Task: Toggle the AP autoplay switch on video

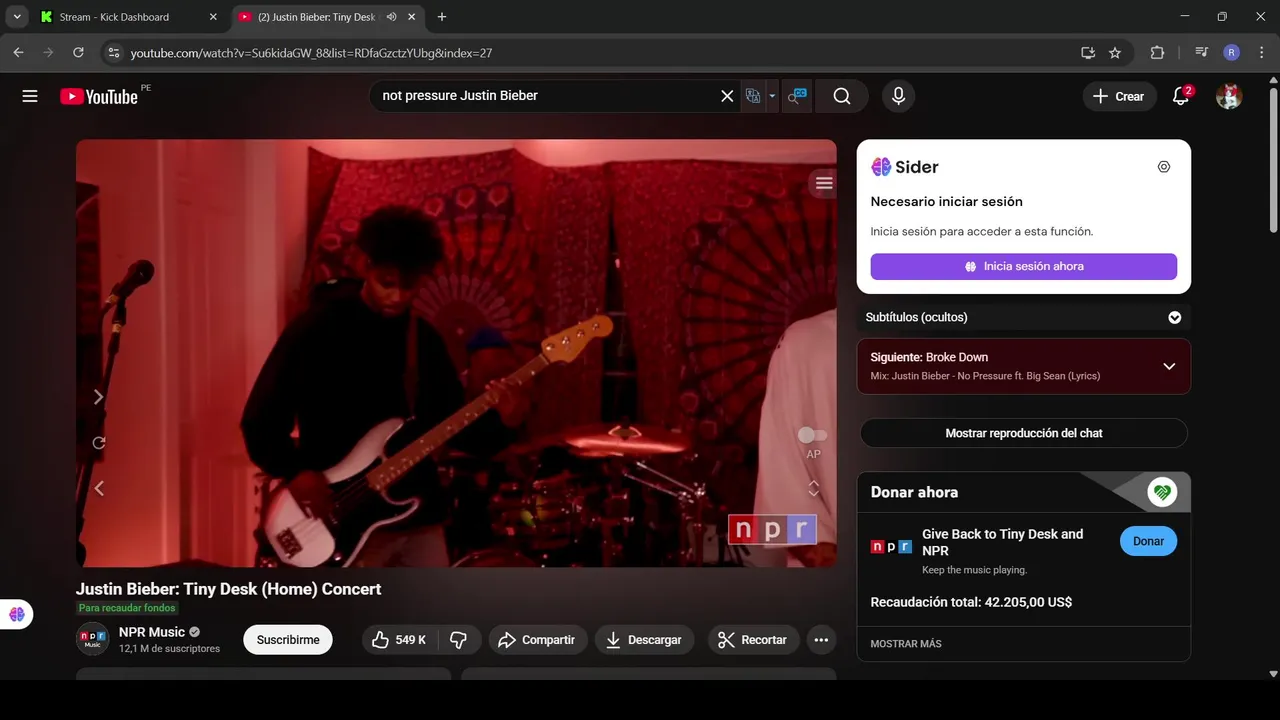Action: [813, 435]
